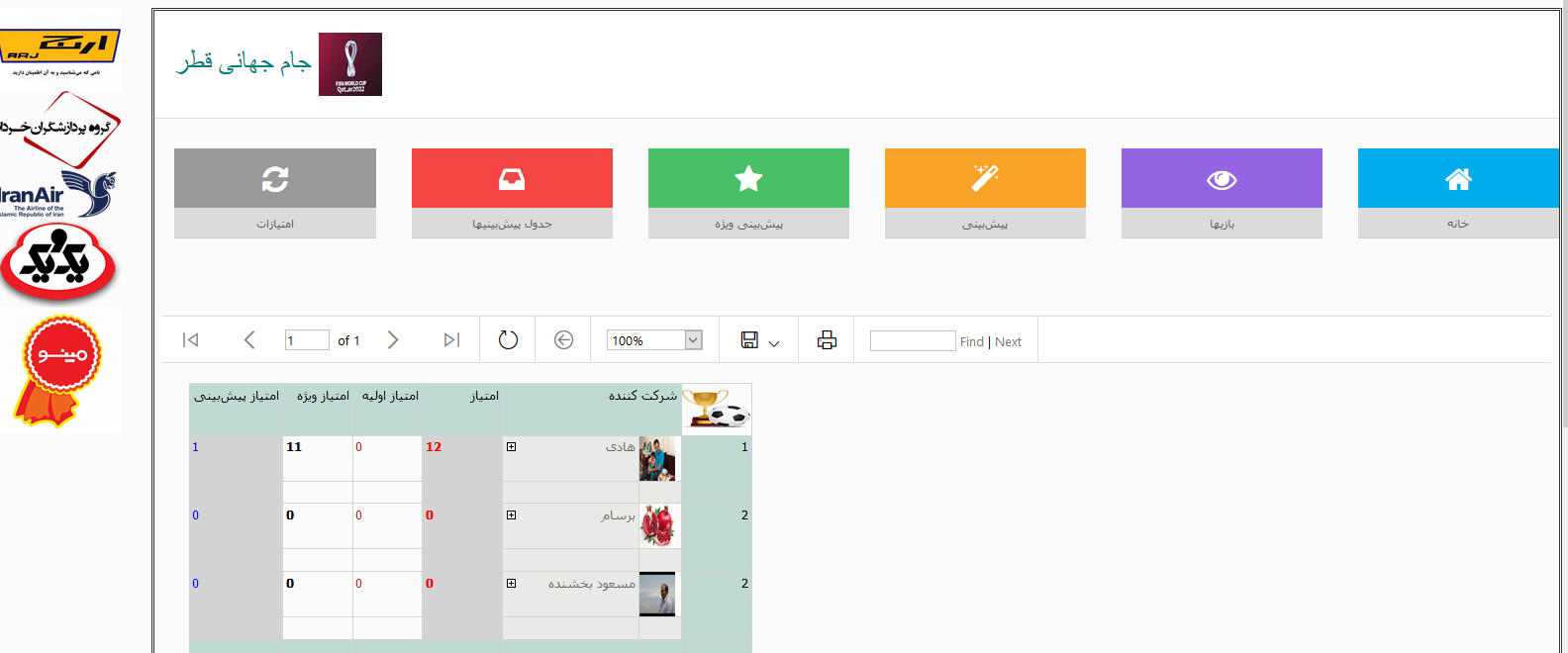Go to the first report page

click(x=191, y=340)
